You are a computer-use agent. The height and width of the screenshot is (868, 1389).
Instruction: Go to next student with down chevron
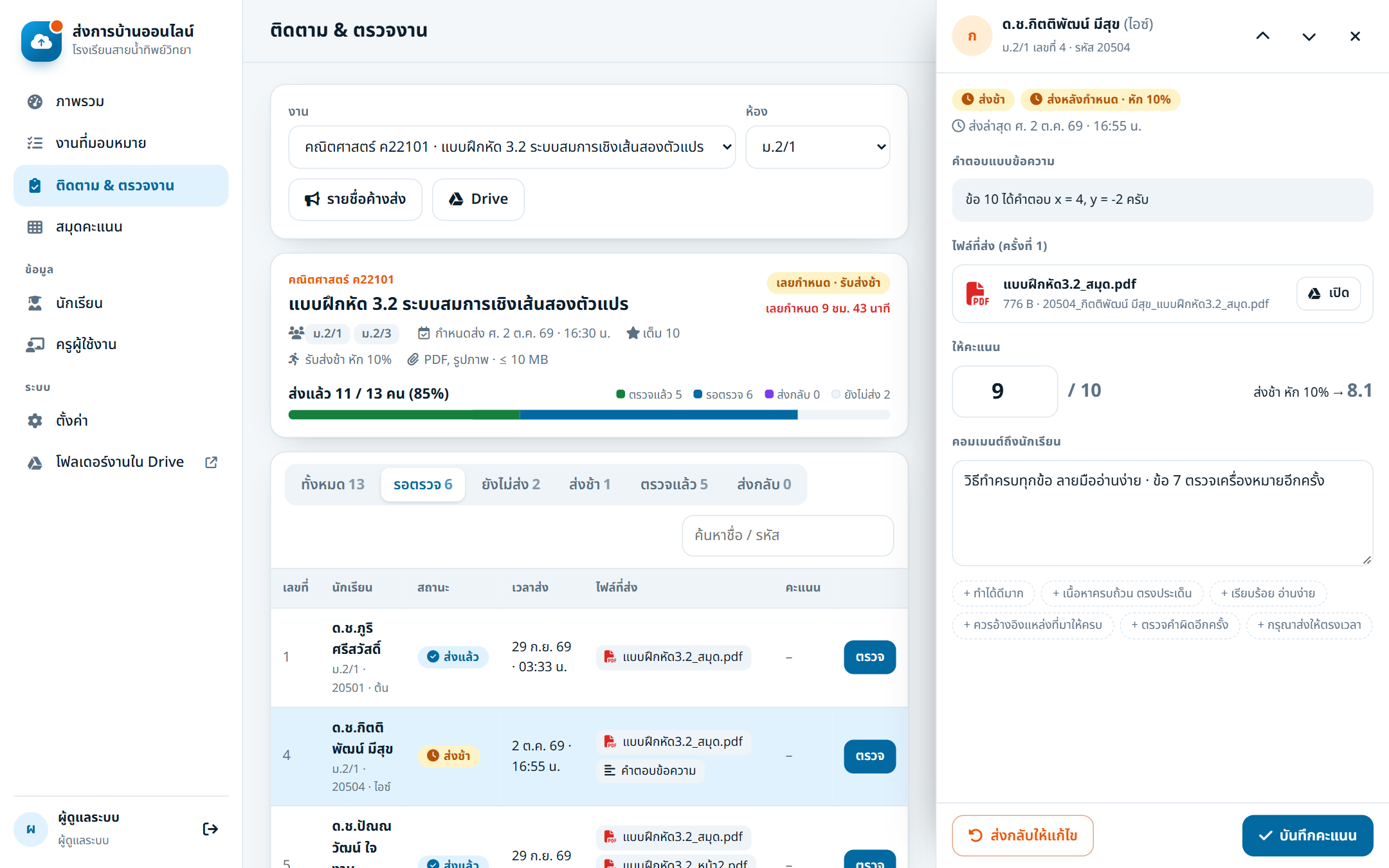pos(1309,36)
